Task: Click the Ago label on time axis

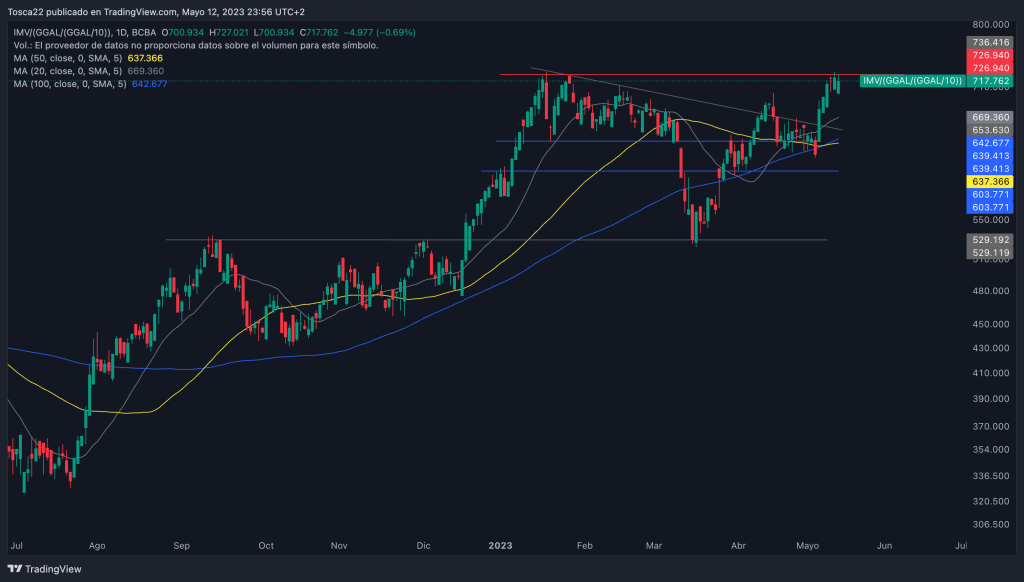Action: click(x=96, y=547)
